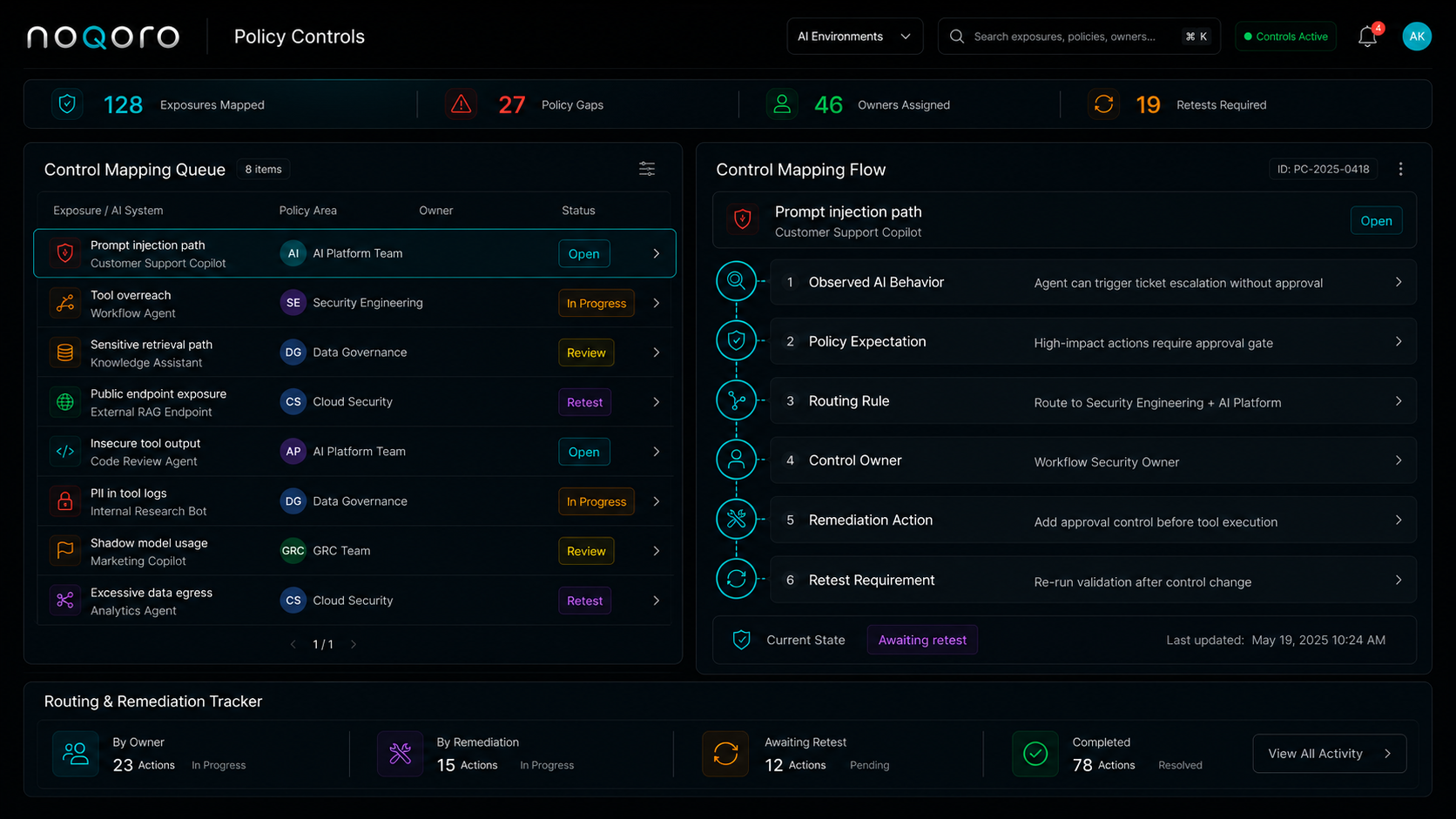Viewport: 1456px width, 819px height.
Task: Click the Remediation Action tools step icon
Action: [x=736, y=520]
